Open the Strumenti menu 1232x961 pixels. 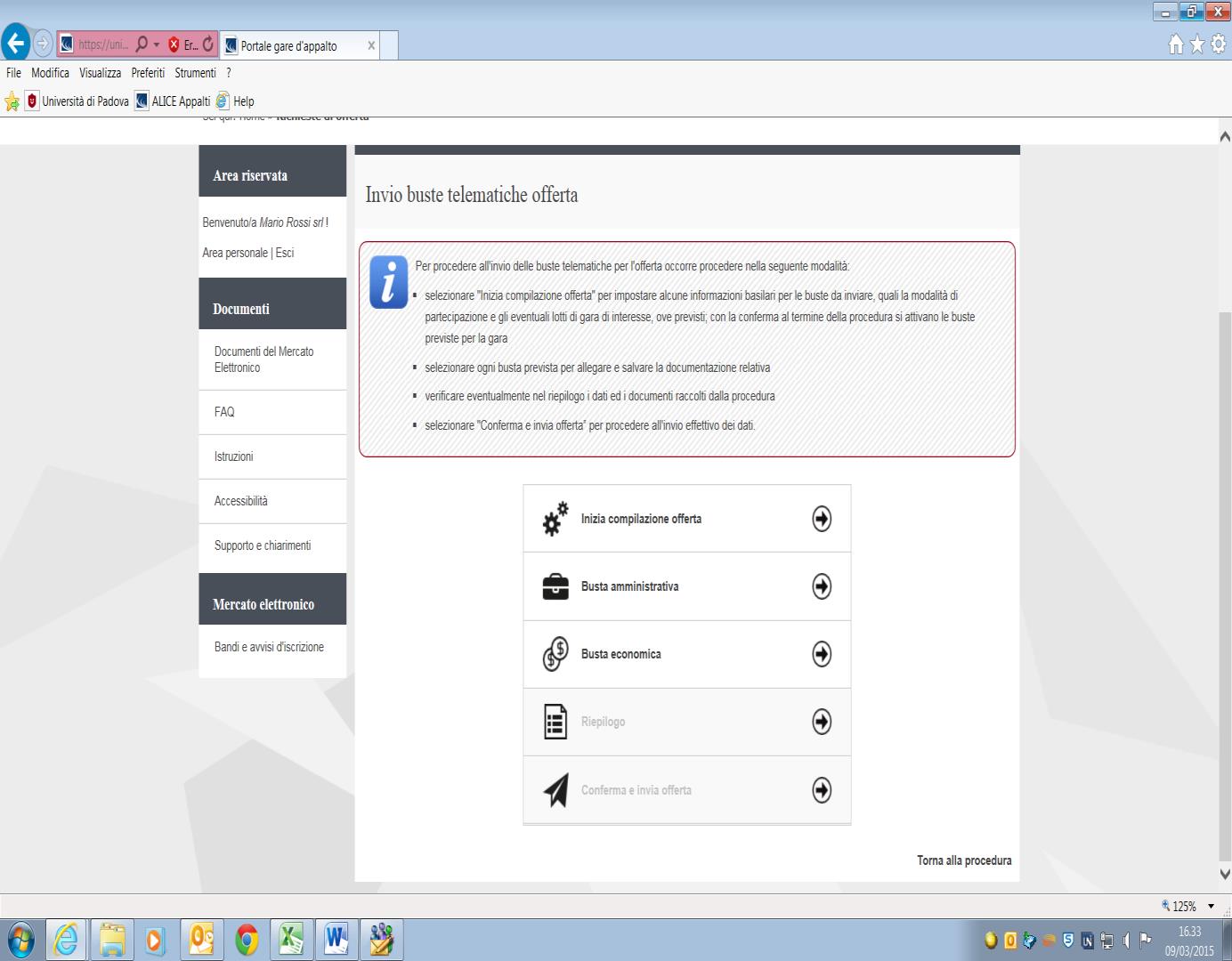pyautogui.click(x=195, y=73)
